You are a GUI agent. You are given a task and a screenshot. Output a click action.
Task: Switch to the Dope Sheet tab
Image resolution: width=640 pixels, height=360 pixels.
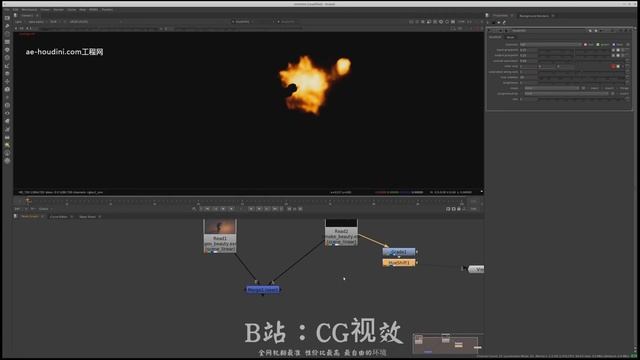coord(87,217)
